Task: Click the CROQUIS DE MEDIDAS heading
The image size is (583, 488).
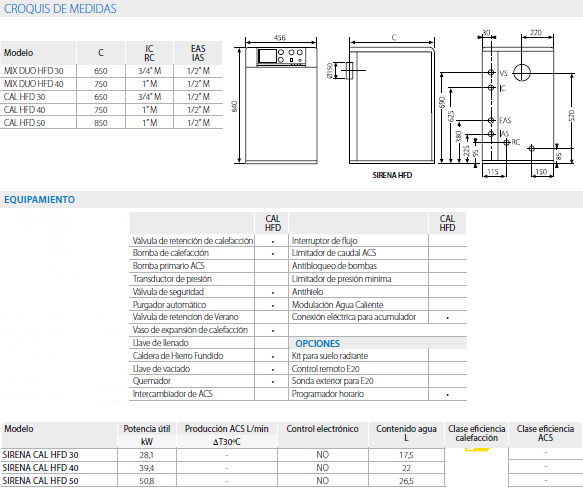Action: point(60,9)
